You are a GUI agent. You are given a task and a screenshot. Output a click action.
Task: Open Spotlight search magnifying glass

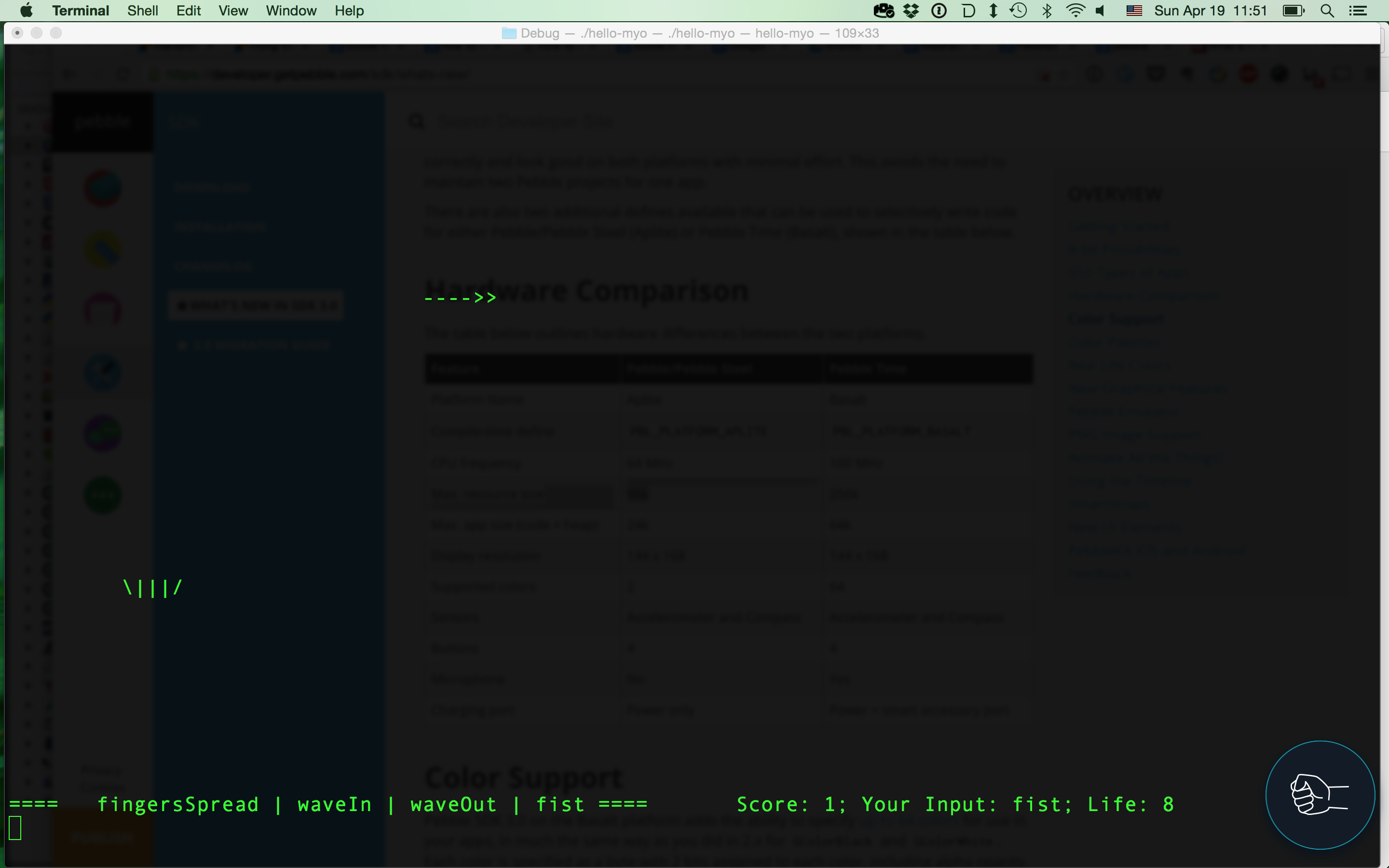1327,10
